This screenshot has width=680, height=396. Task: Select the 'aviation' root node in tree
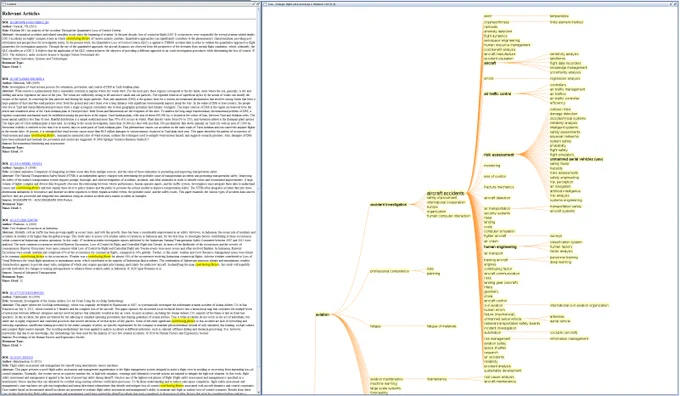322,314
